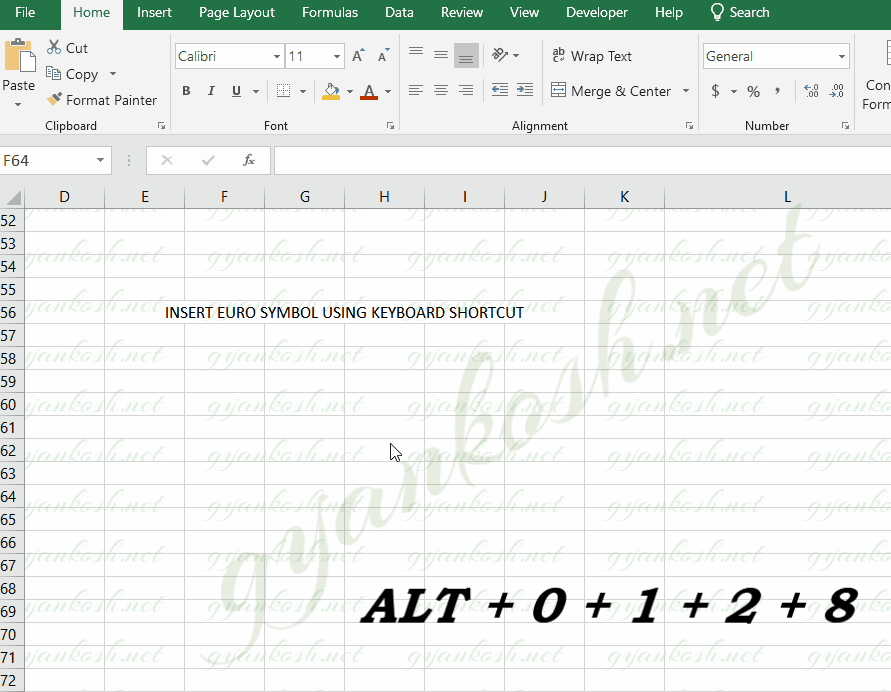This screenshot has width=891, height=692.
Task: Open text orientation options
Action: pyautogui.click(x=505, y=55)
